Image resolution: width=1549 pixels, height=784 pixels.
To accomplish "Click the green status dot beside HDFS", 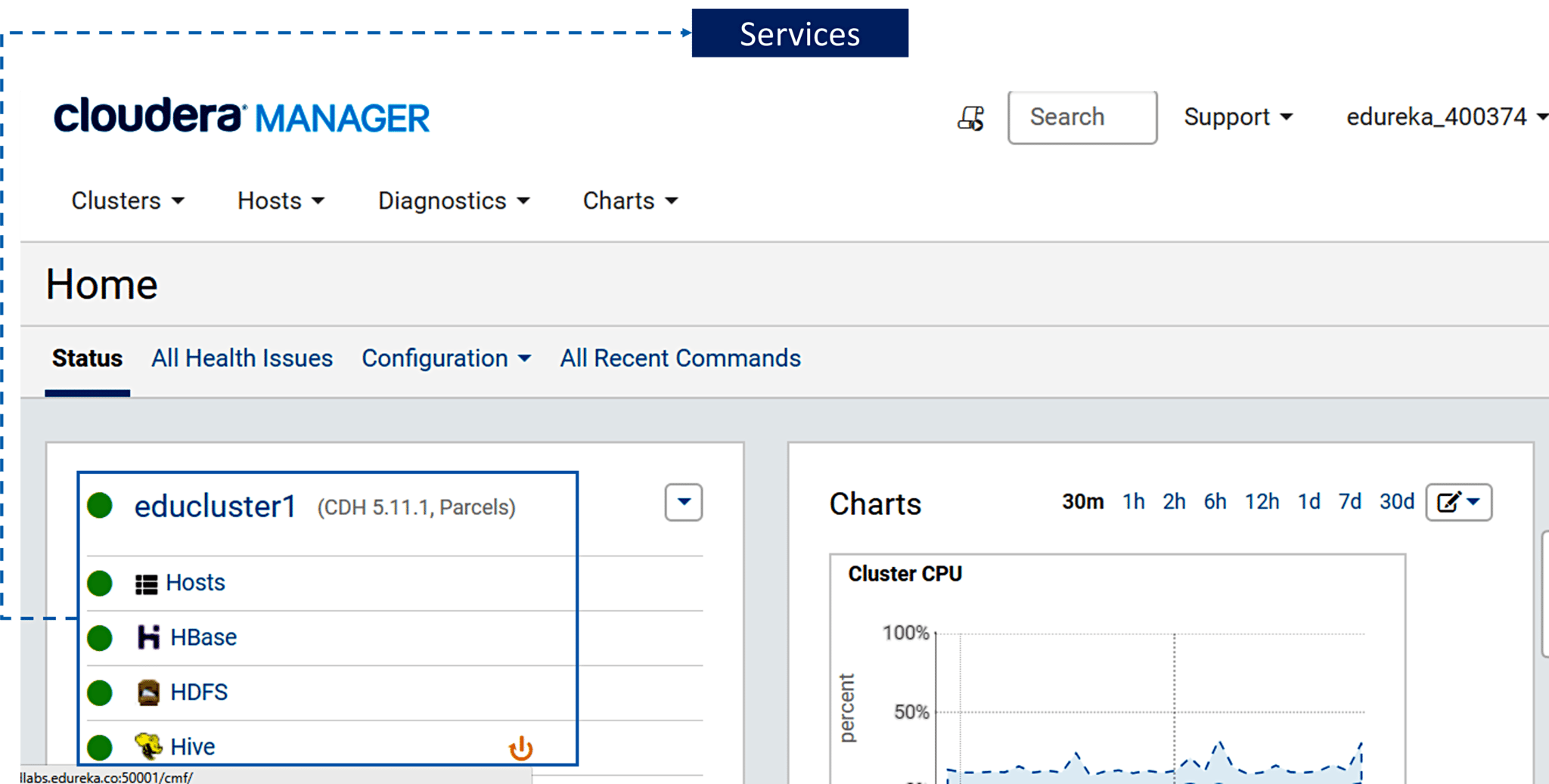I will [100, 692].
